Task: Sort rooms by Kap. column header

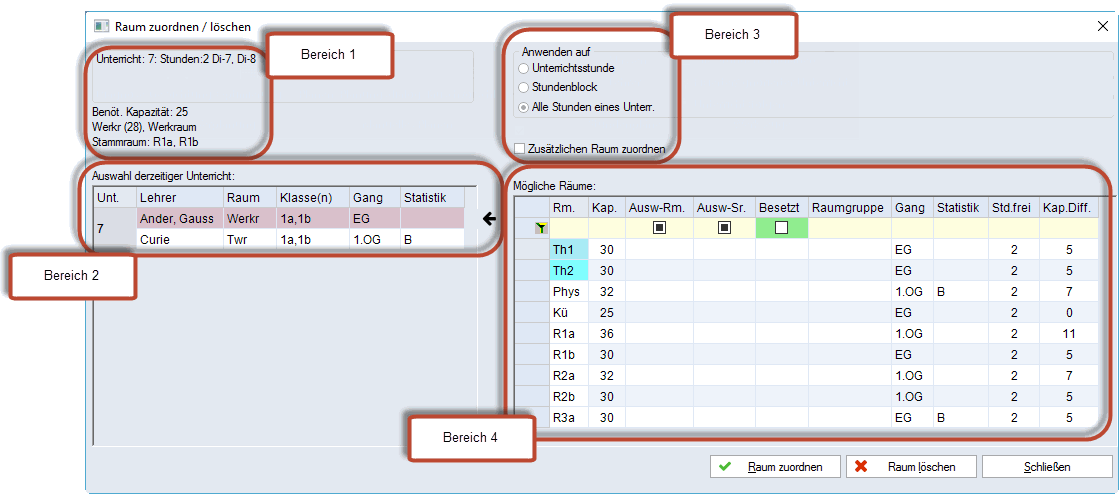Action: (607, 208)
